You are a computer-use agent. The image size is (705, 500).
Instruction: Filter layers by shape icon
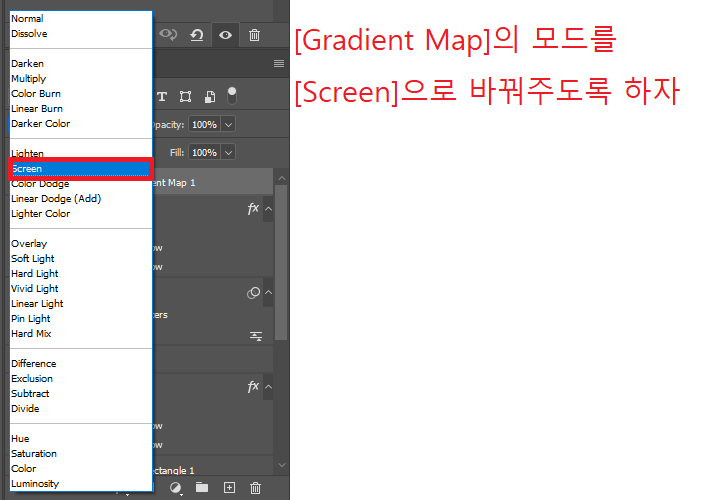[x=185, y=96]
